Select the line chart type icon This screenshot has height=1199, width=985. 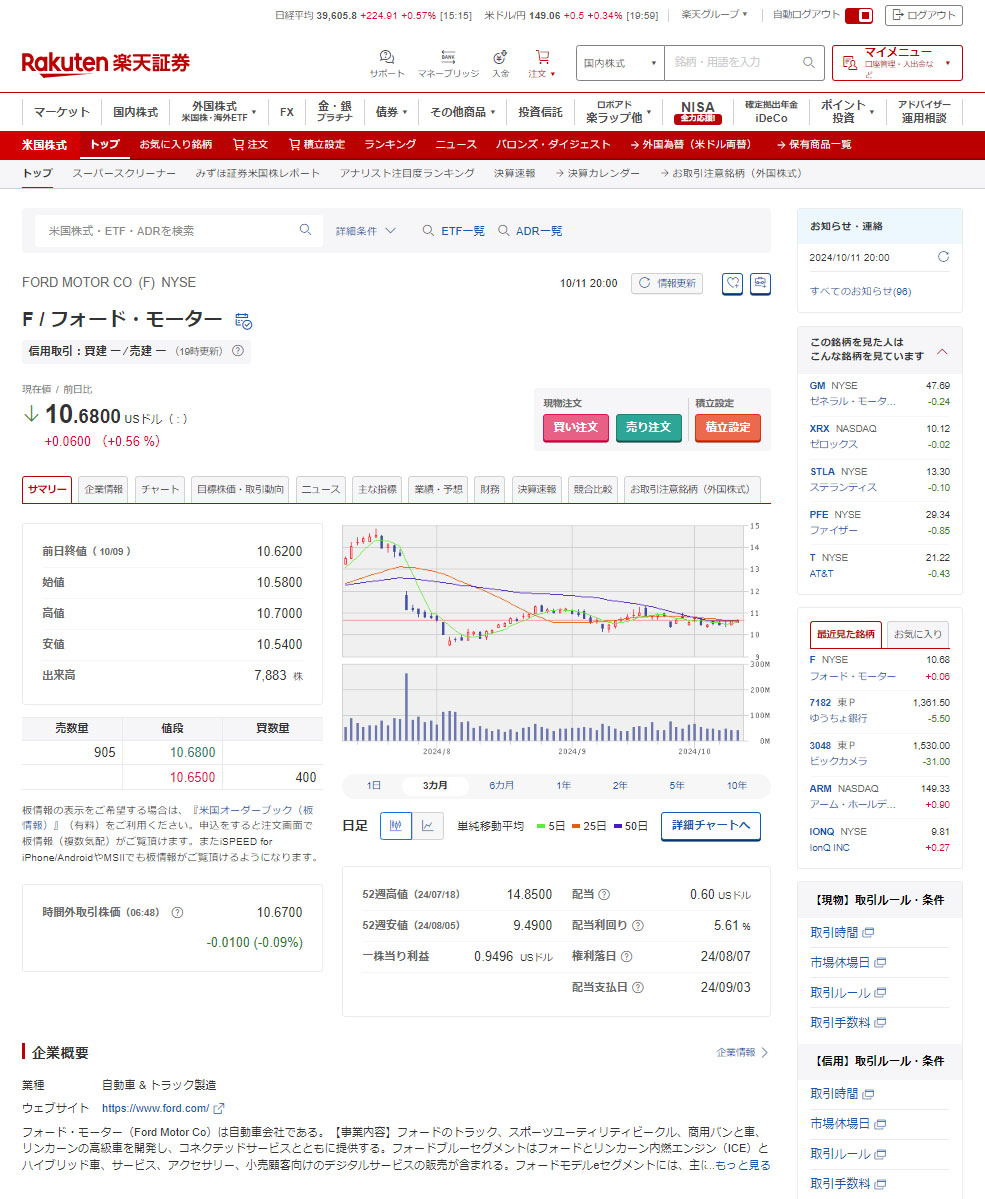point(428,826)
